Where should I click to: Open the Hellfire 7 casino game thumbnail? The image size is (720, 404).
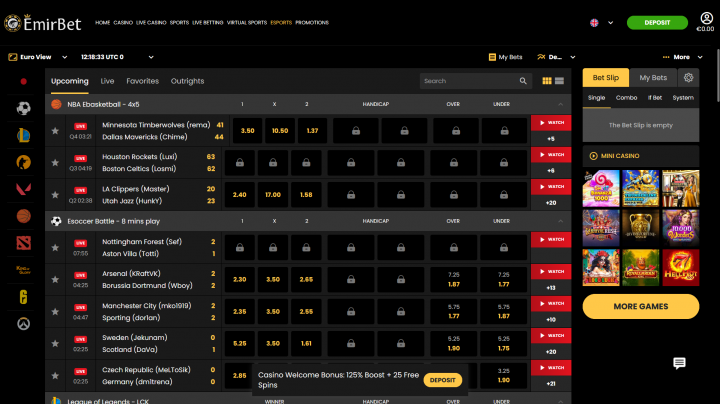[681, 268]
